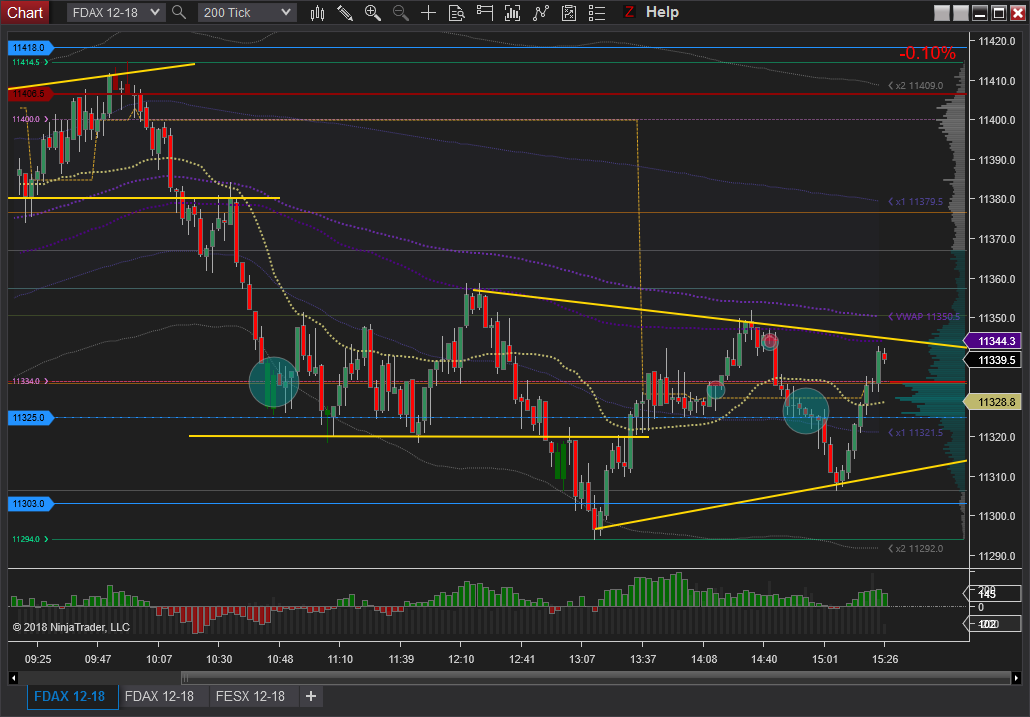Click the scrollbar left arrow
Image resolution: width=1030 pixels, height=717 pixels.
coord(13,678)
